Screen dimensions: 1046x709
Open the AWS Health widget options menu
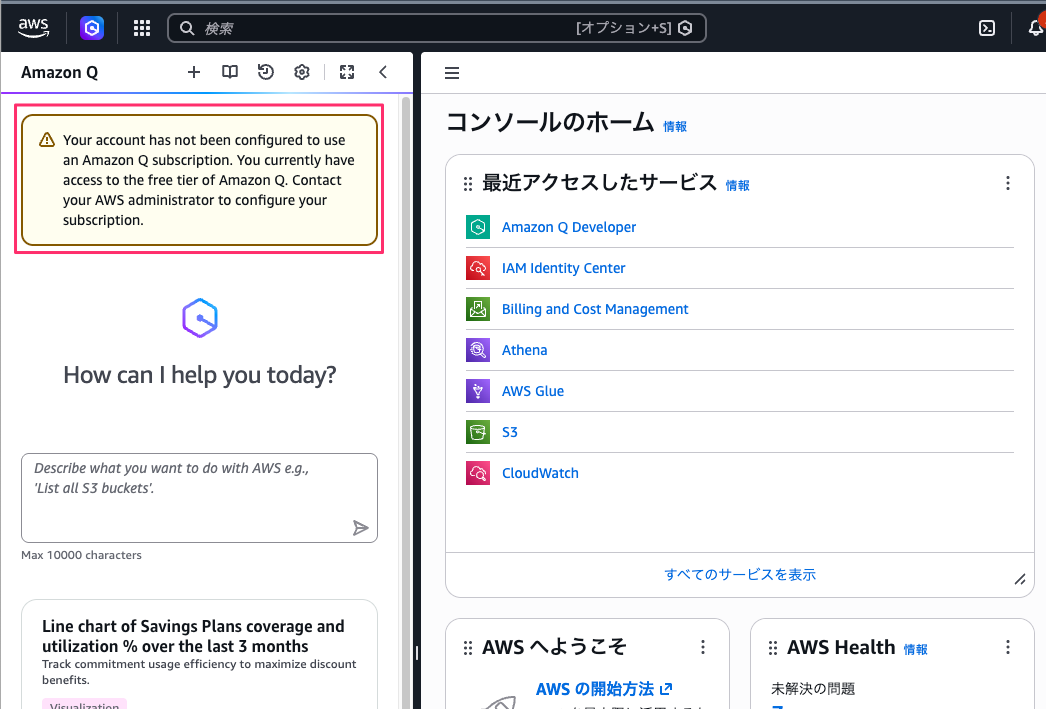tap(1008, 647)
